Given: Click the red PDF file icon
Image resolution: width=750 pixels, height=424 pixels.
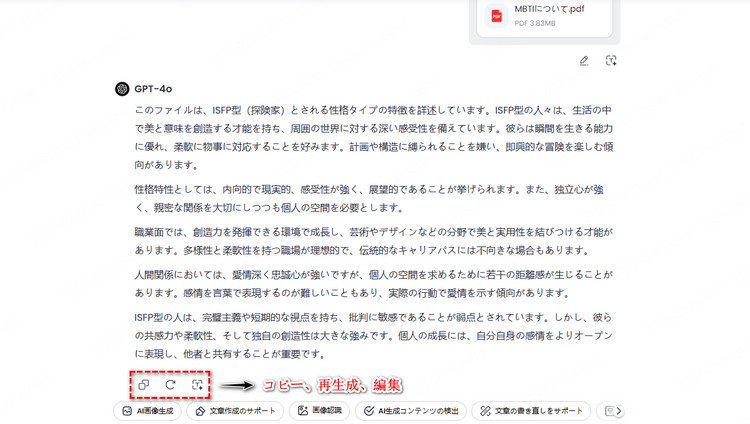Looking at the screenshot, I should (x=496, y=16).
